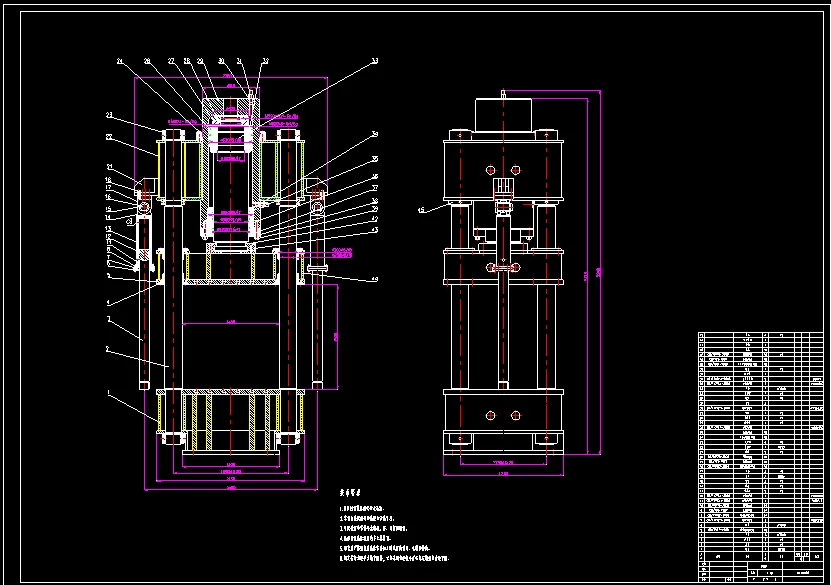Select upper-left bolt hole circle on side view crossbeam

click(x=490, y=170)
